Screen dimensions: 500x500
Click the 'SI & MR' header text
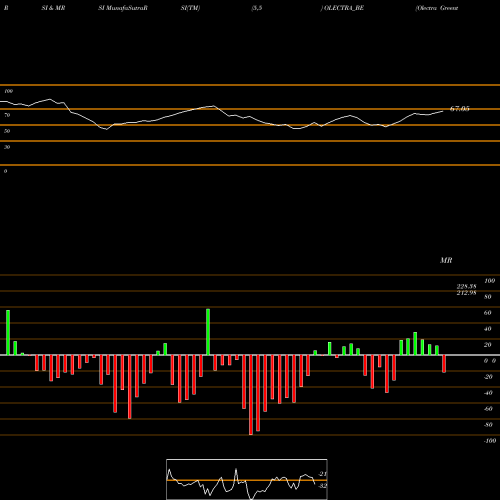[53, 8]
